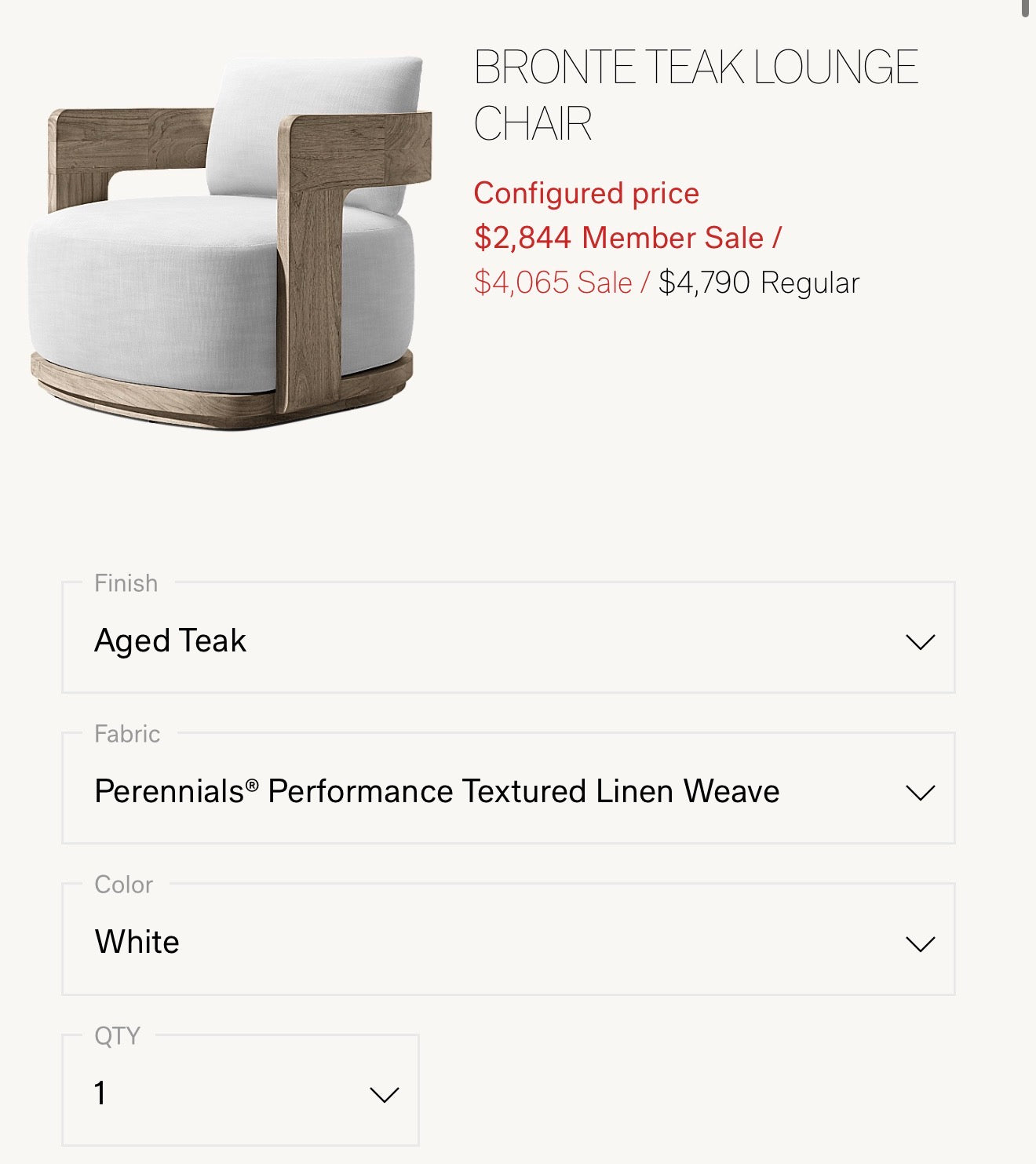Click the $4,790 Regular price
Viewport: 1036px width, 1164px height.
pyautogui.click(x=759, y=282)
